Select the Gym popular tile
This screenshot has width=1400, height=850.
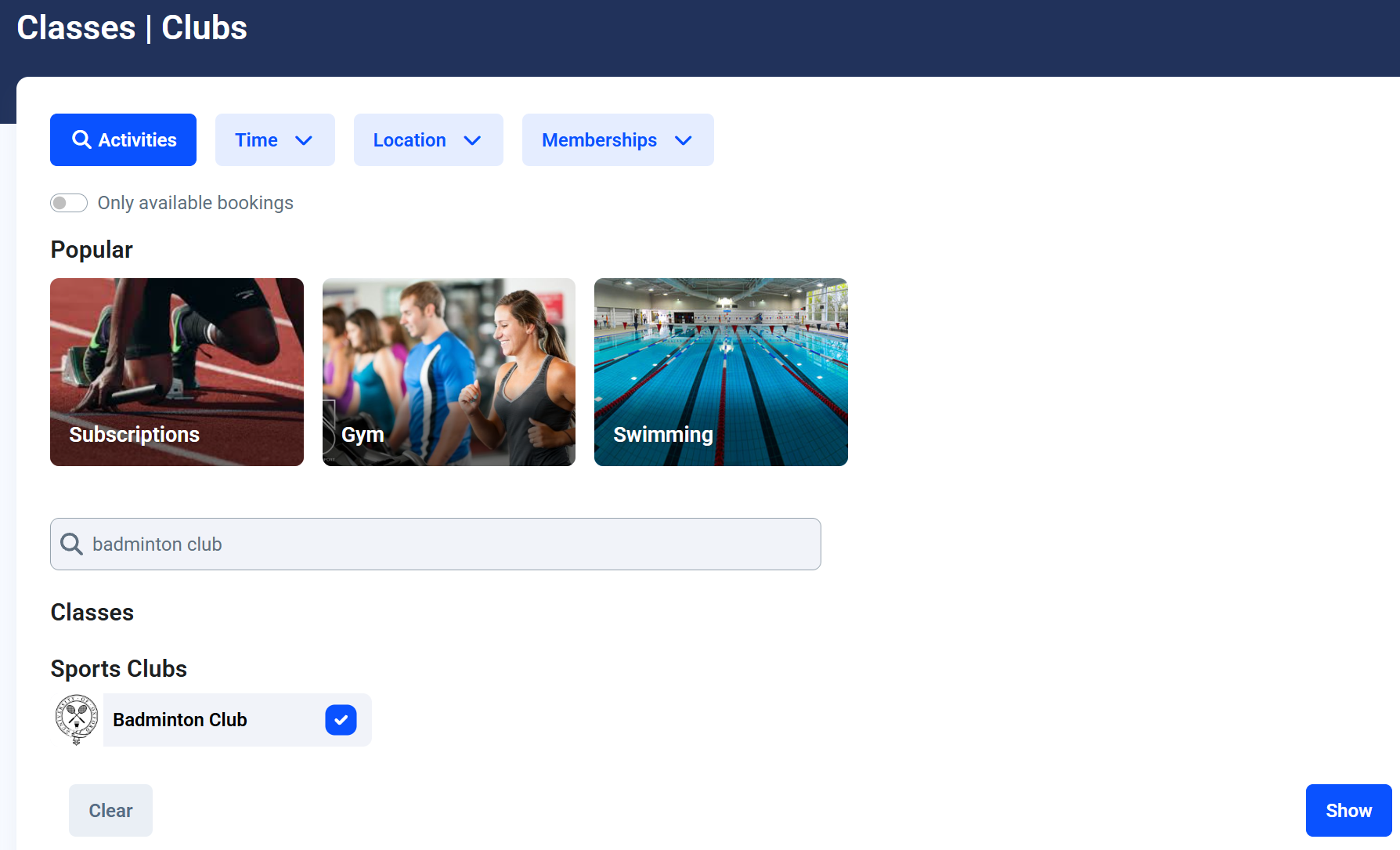[449, 372]
